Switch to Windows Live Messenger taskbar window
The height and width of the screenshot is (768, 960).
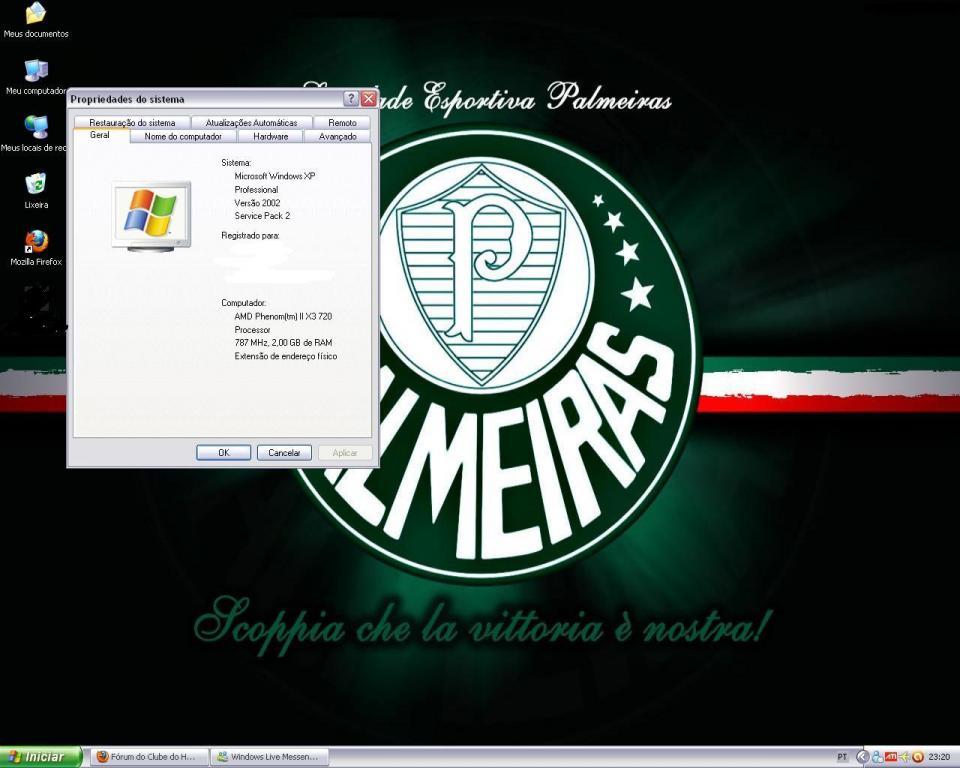point(270,757)
